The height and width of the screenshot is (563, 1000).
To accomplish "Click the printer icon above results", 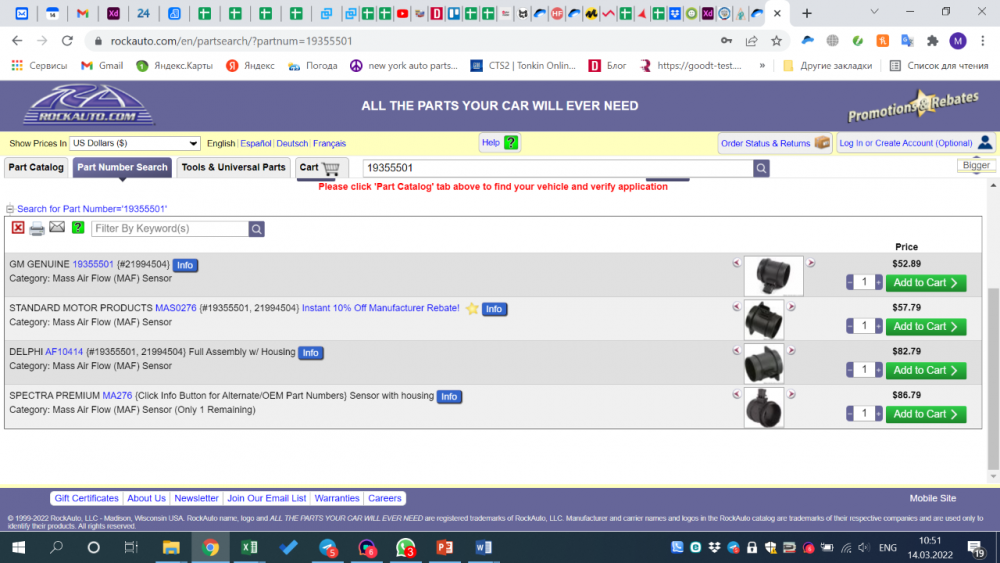I will [x=37, y=228].
